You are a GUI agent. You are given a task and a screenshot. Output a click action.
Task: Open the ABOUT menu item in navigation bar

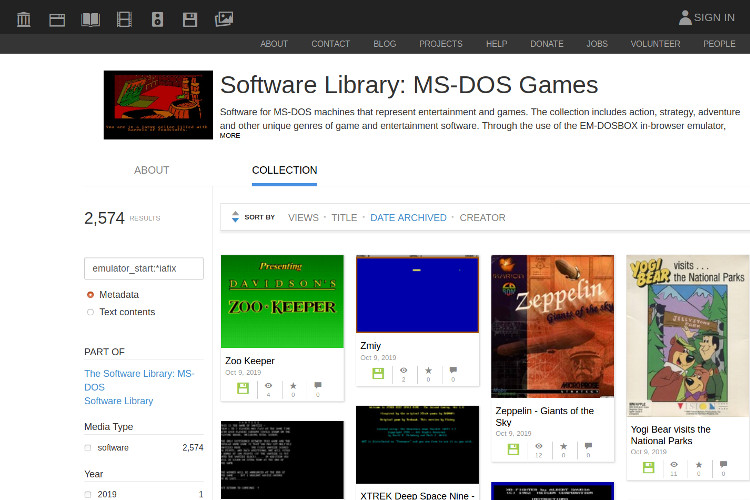[x=274, y=44]
